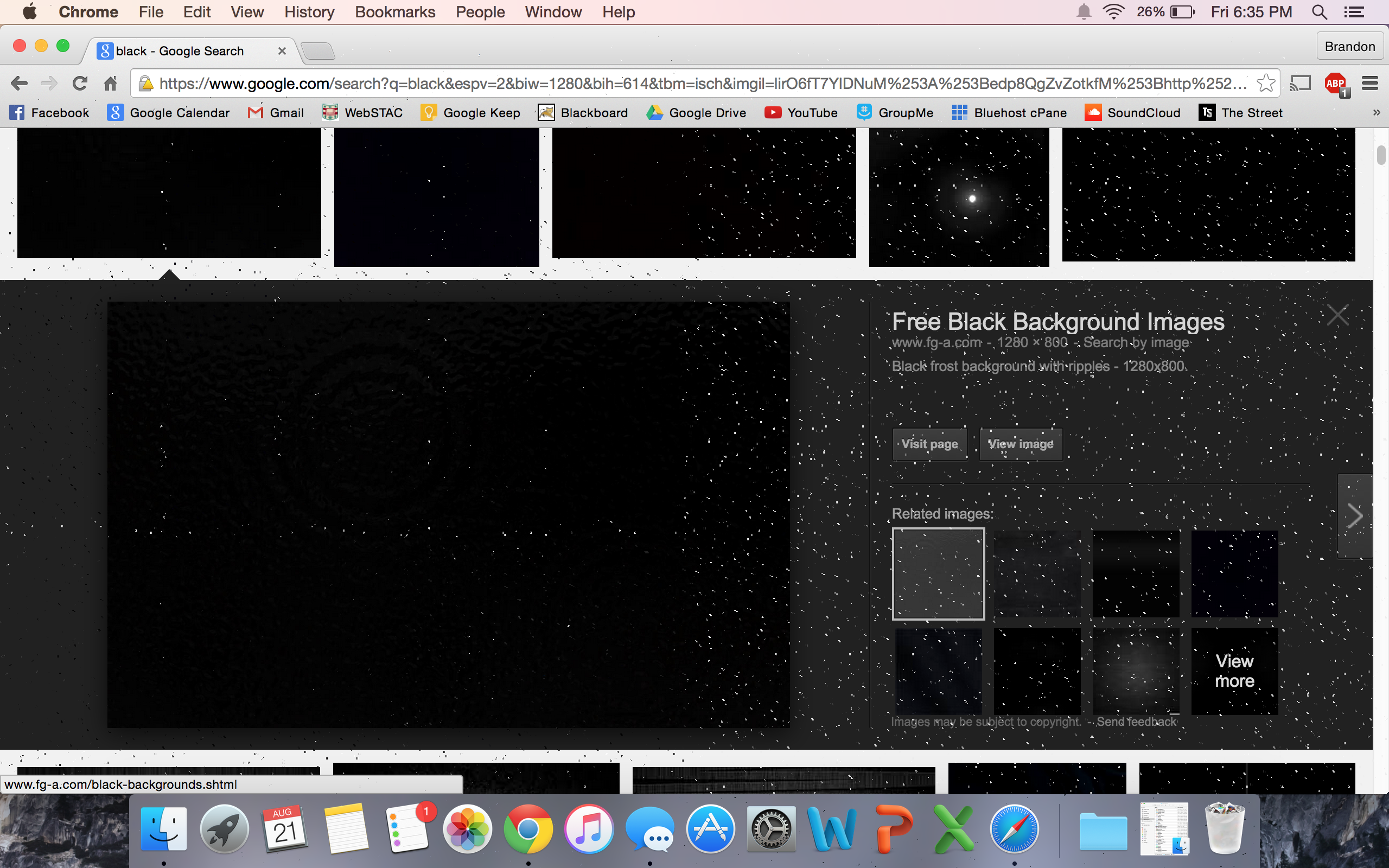
Task: Expand the hidden bookmarks overflow chevron
Action: tap(1376, 113)
